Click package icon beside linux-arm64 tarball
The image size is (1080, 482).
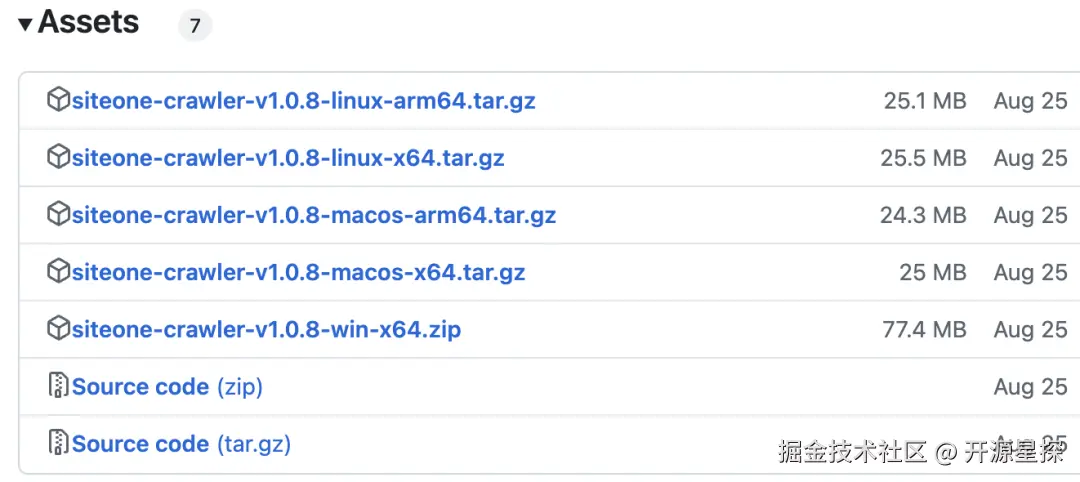[x=59, y=100]
